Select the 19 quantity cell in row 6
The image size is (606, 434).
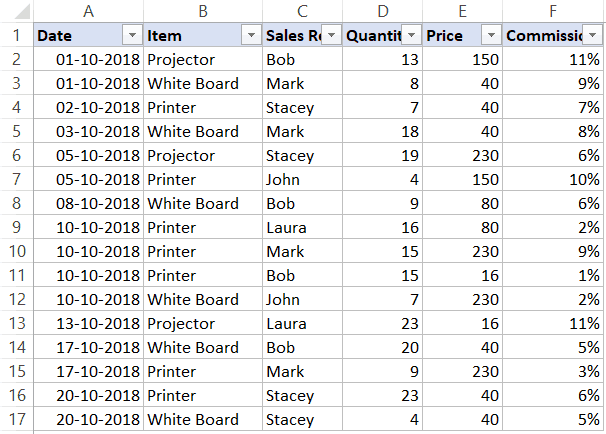coord(382,155)
